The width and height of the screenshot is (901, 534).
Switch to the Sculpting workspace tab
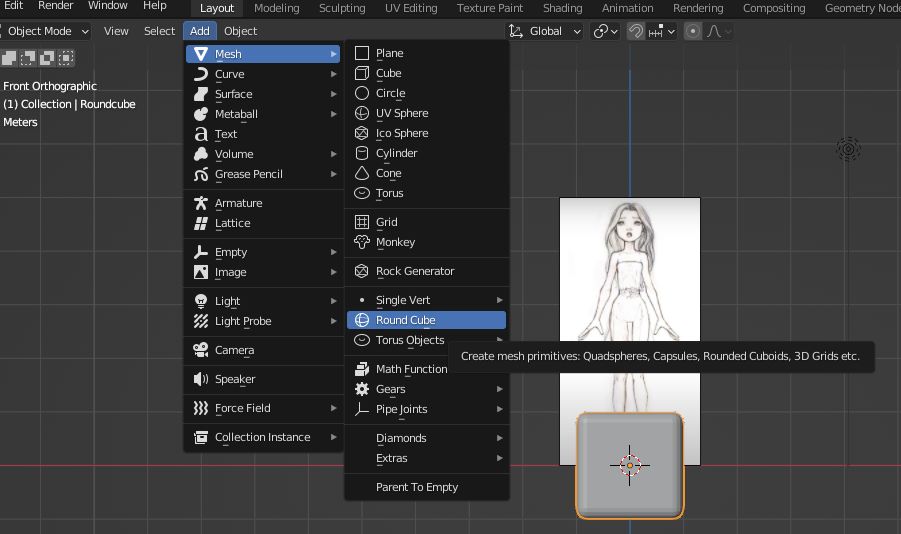342,8
